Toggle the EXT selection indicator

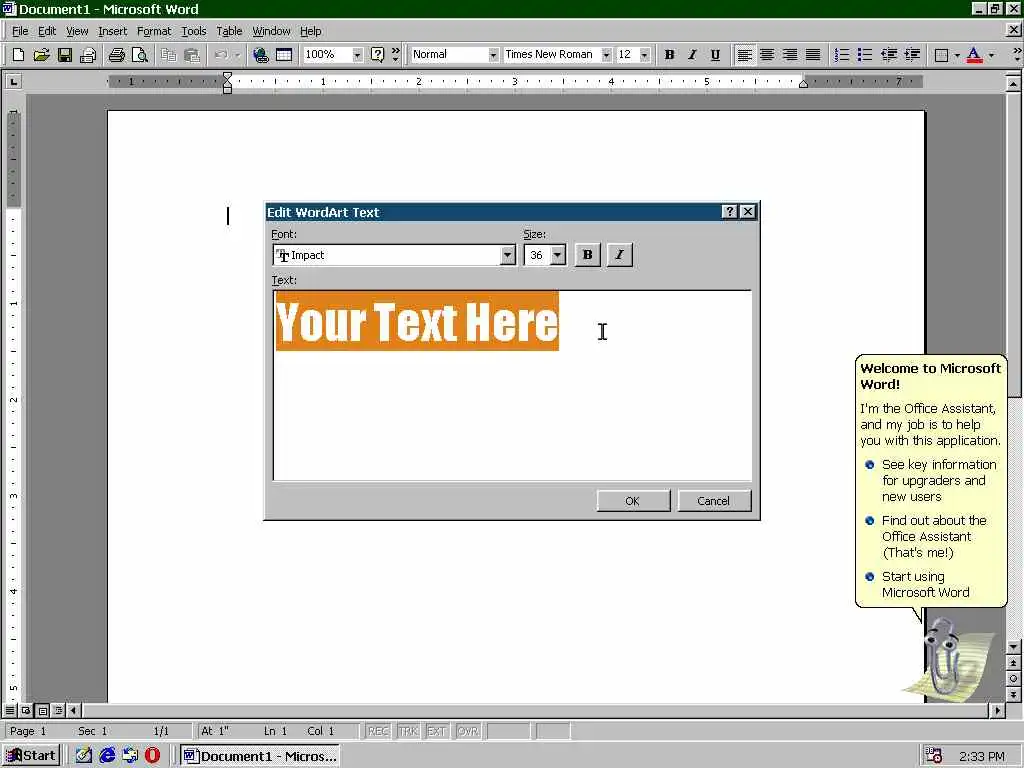436,731
